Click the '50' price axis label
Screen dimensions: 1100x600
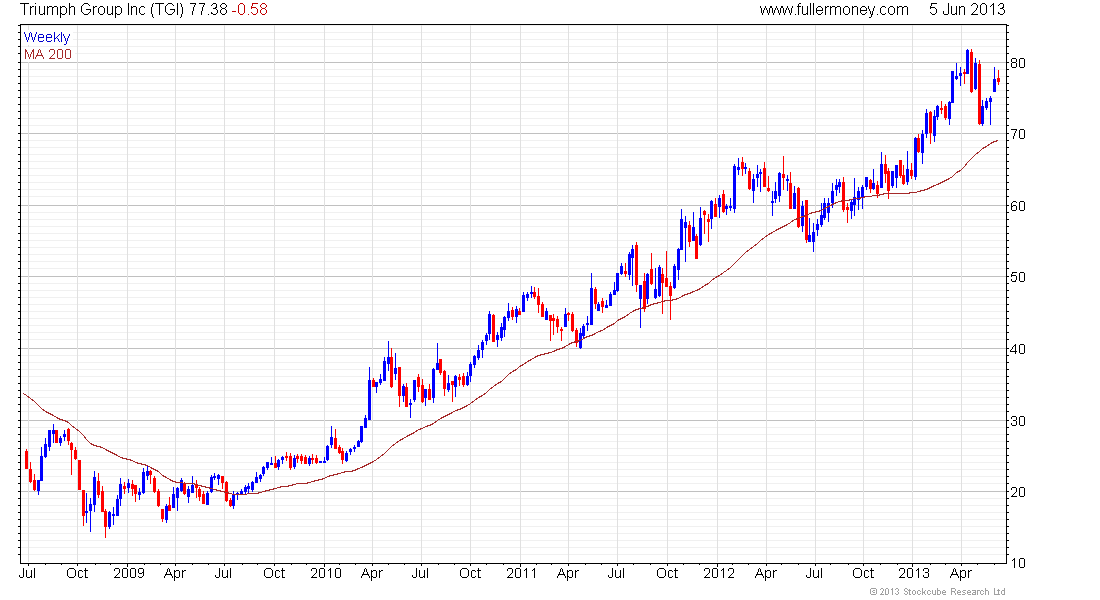[x=1017, y=277]
